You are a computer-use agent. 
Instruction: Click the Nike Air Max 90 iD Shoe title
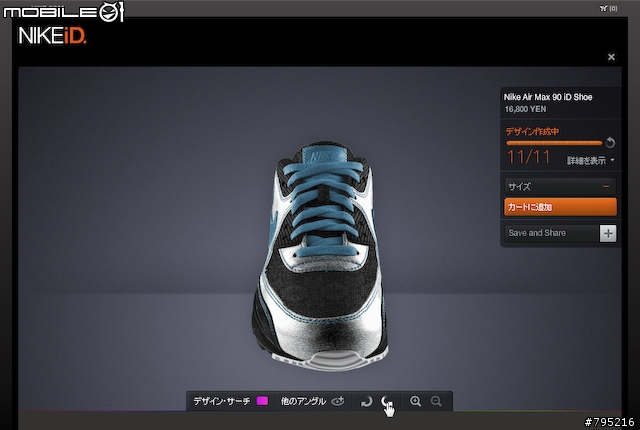click(x=548, y=97)
